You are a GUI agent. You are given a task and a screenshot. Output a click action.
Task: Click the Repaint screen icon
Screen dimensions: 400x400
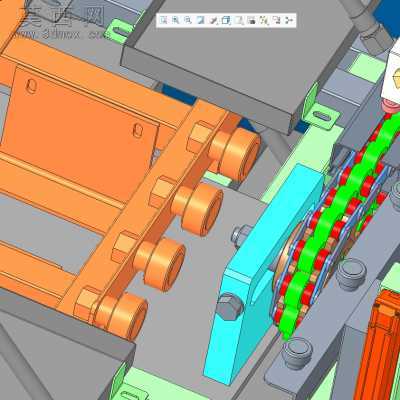[x=201, y=20]
